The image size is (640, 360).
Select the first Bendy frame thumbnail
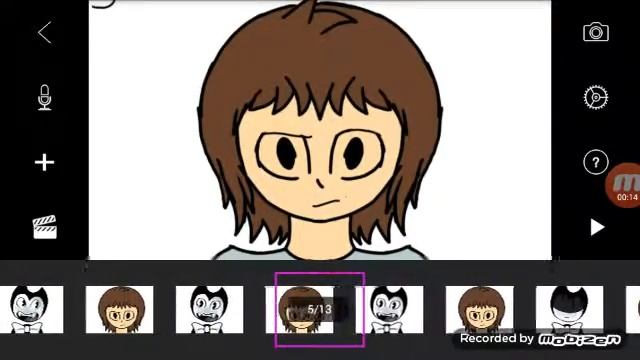pos(31,309)
